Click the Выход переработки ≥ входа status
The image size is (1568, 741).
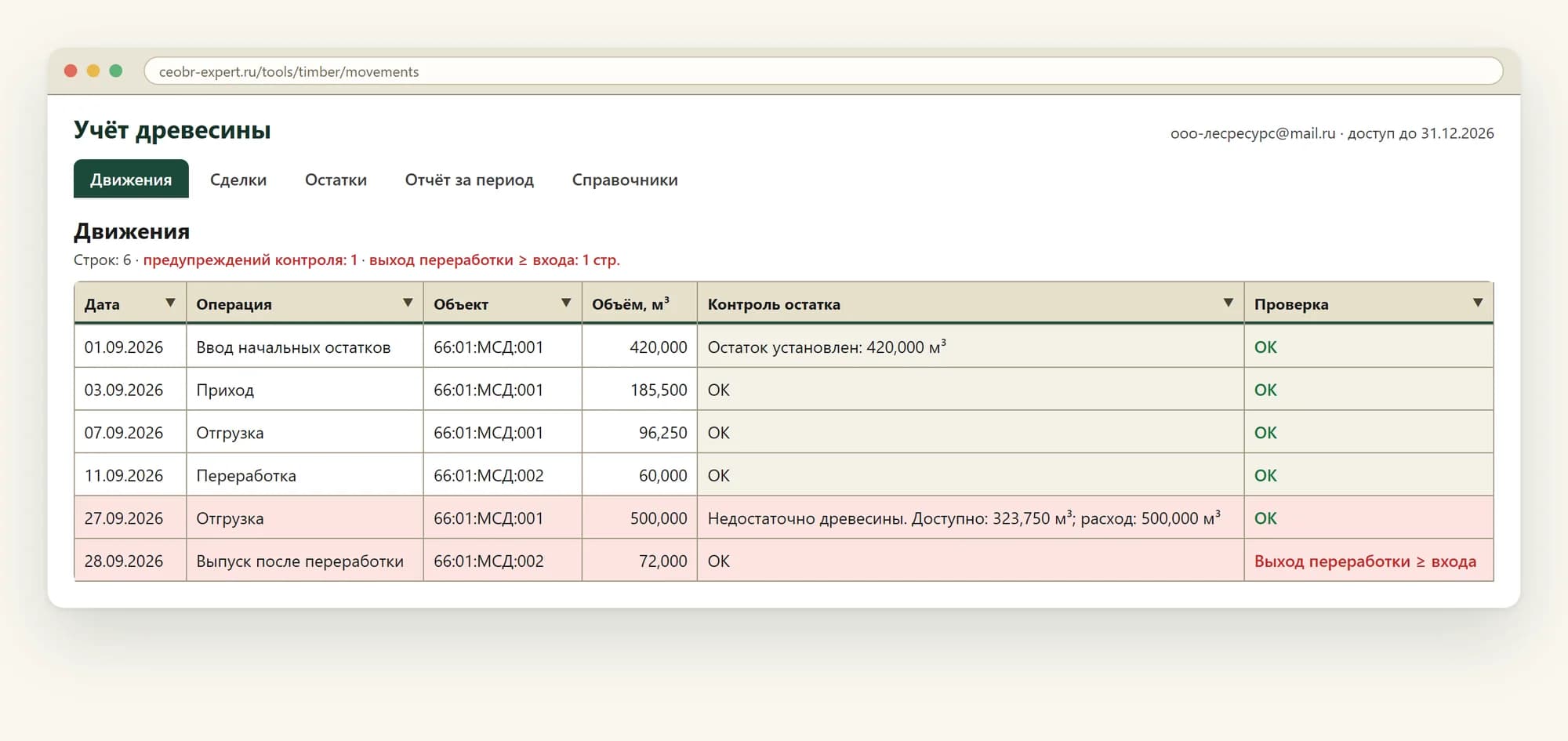pos(1365,561)
